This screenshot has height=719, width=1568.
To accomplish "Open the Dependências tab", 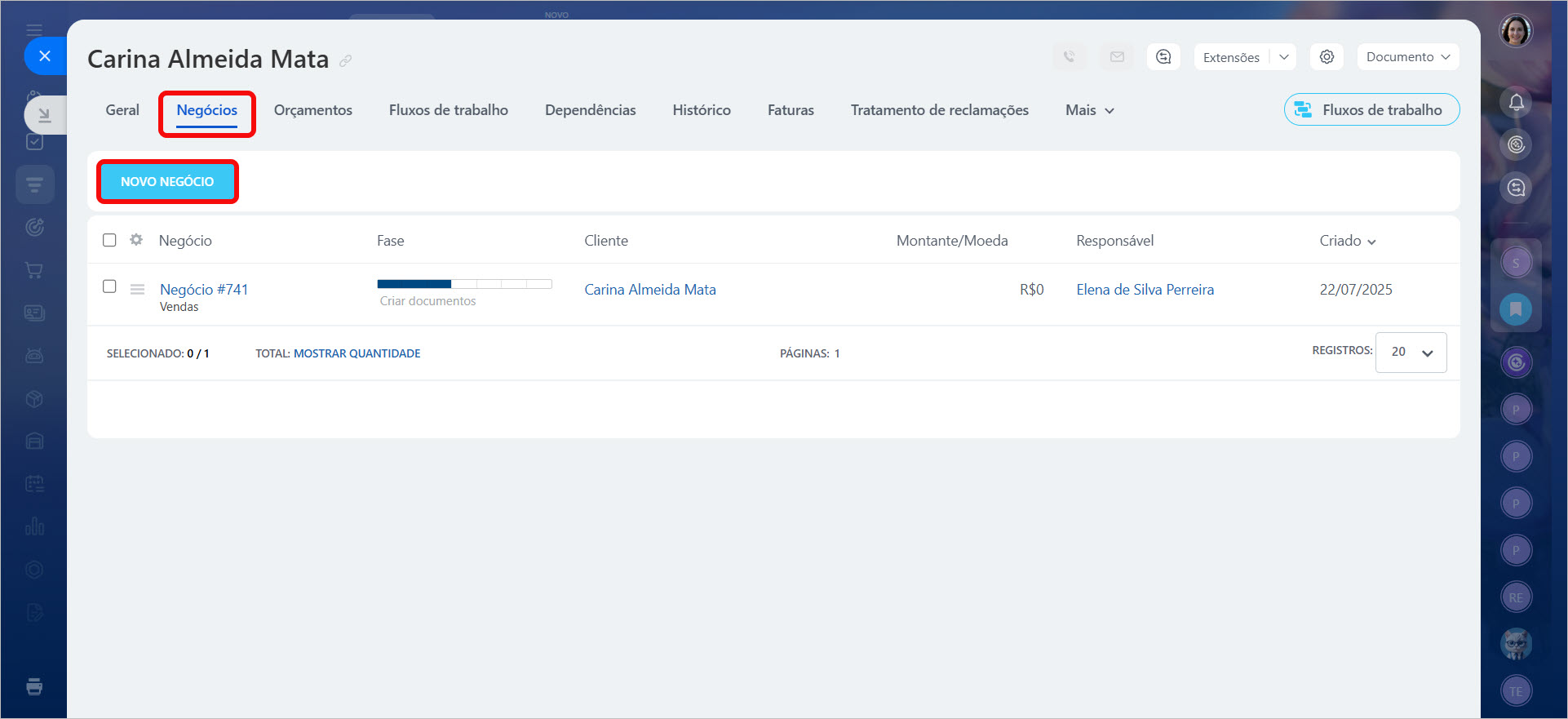I will 591,110.
